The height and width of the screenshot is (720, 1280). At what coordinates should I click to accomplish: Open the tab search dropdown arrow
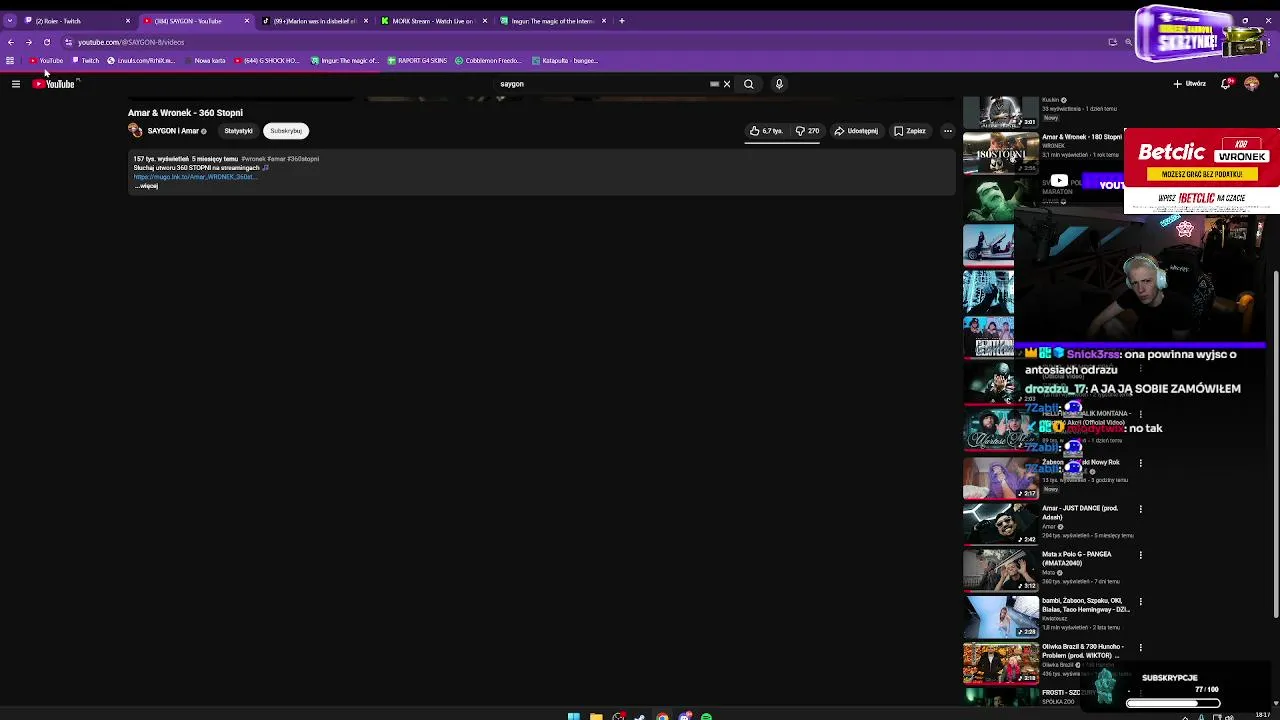[9, 21]
